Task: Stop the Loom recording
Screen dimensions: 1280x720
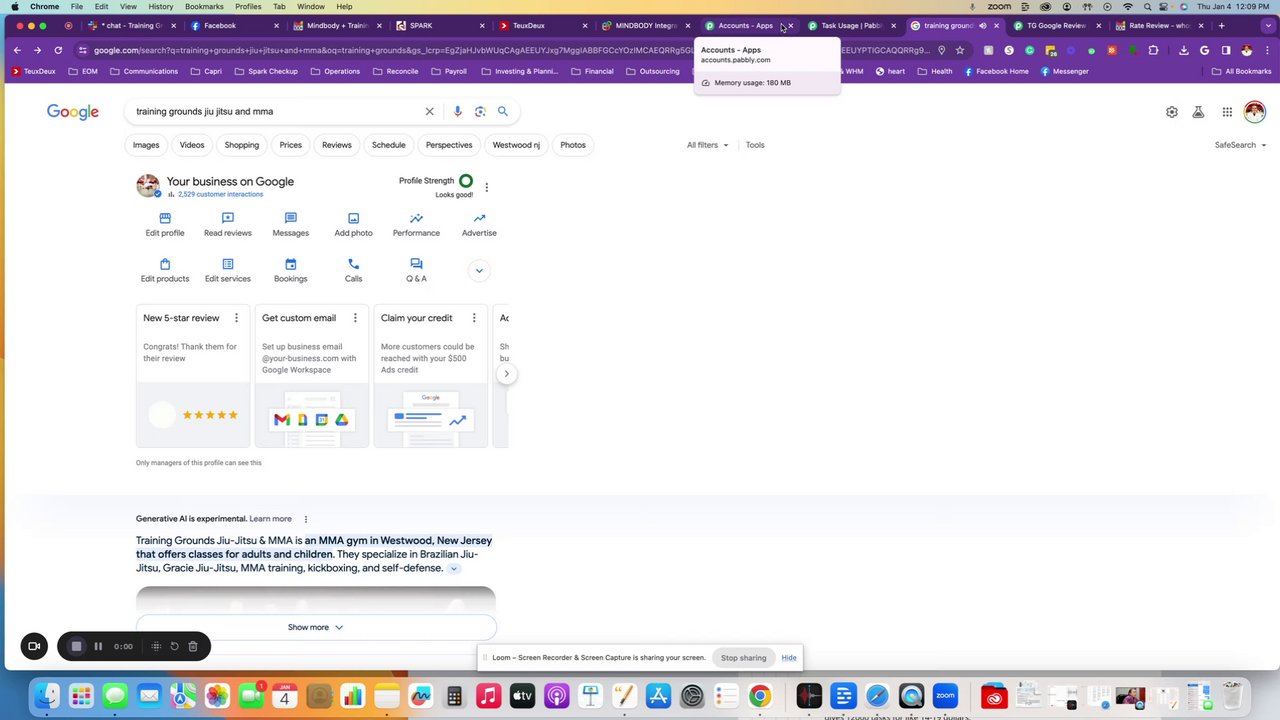Action: point(76,646)
